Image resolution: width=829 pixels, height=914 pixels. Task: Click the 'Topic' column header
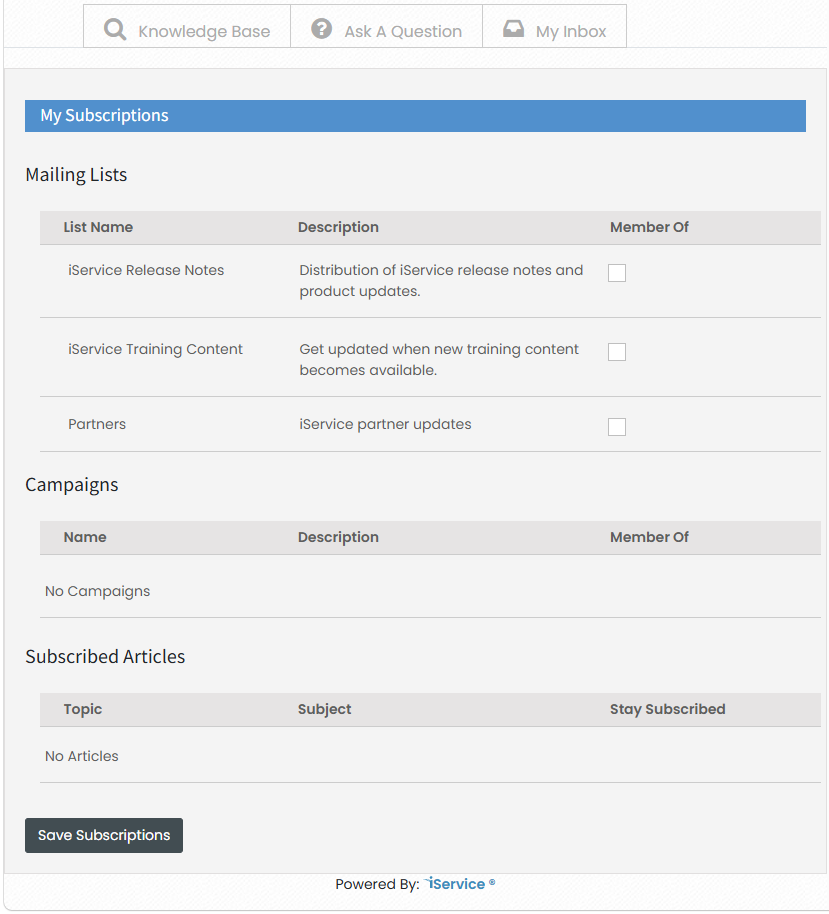83,709
